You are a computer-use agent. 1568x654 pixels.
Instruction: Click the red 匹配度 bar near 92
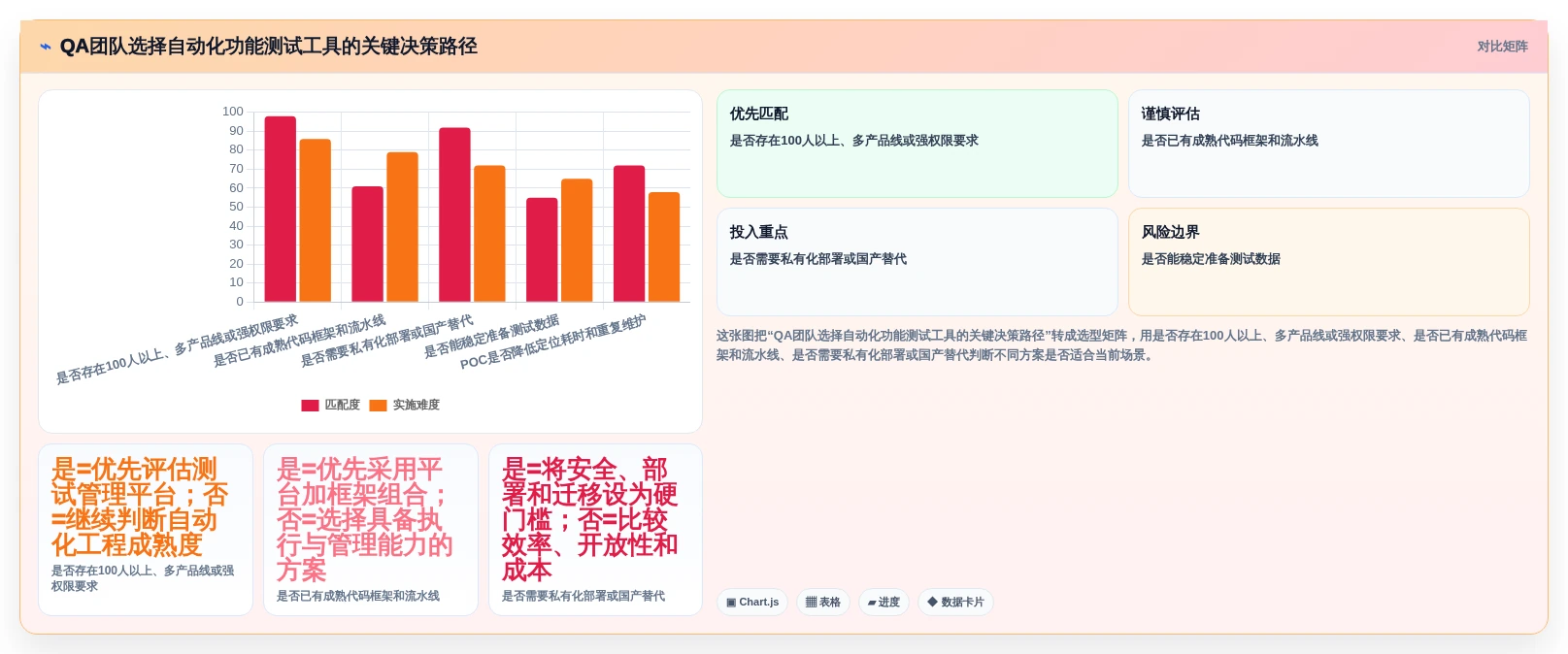click(454, 214)
